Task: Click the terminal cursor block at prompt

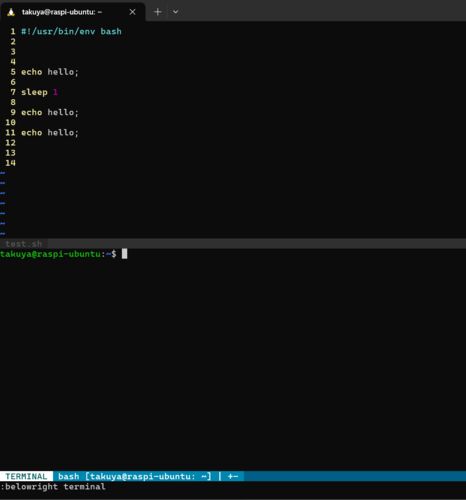Action: pos(124,254)
